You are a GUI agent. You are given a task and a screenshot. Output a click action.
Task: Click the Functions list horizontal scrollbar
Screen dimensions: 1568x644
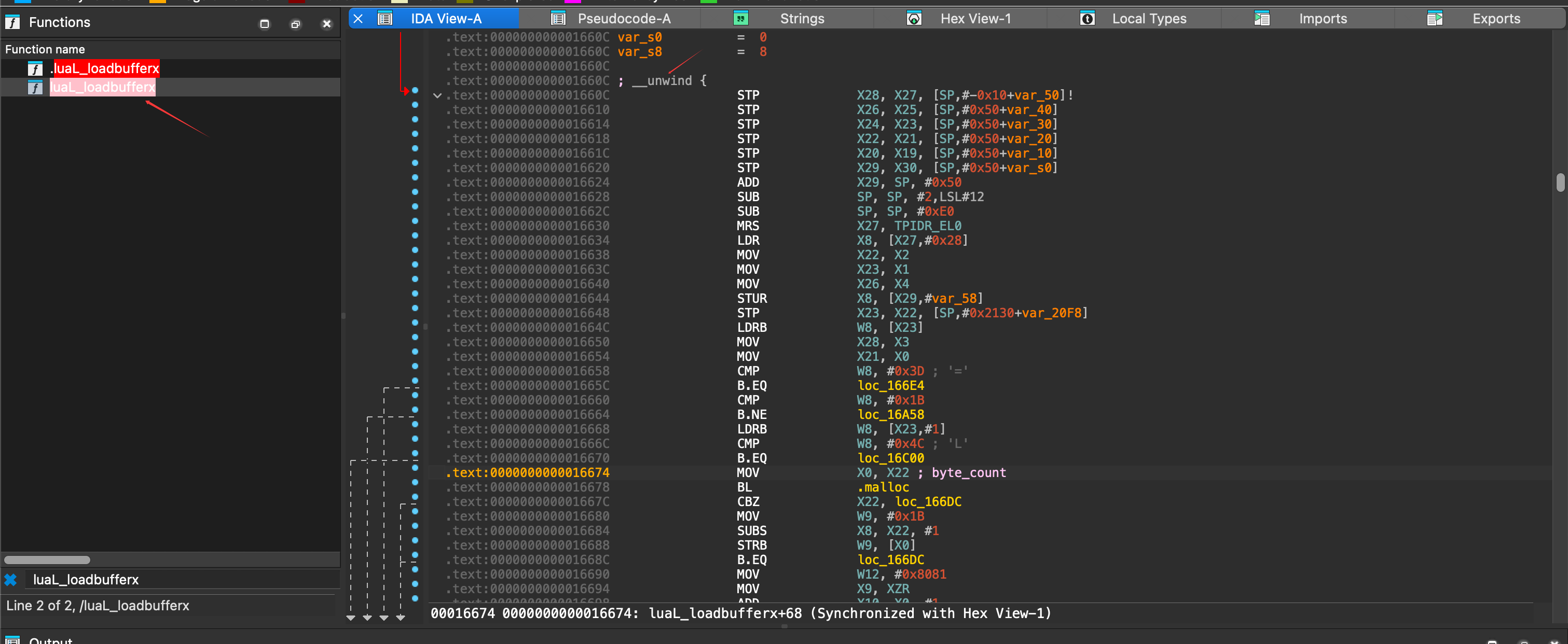point(48,559)
